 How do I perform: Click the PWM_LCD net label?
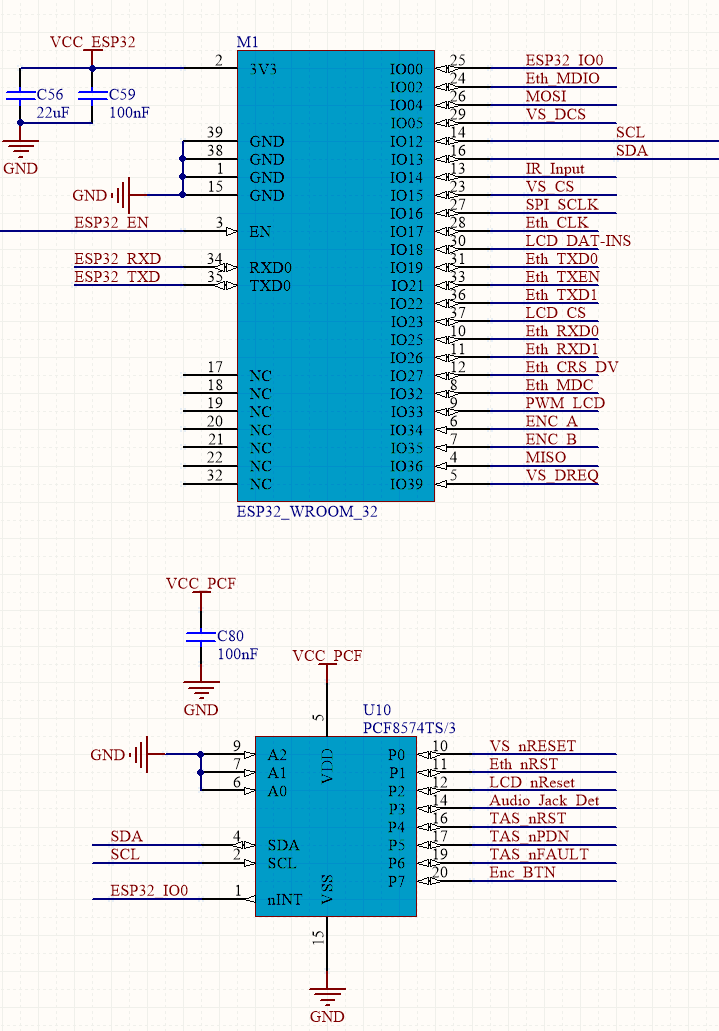point(564,402)
